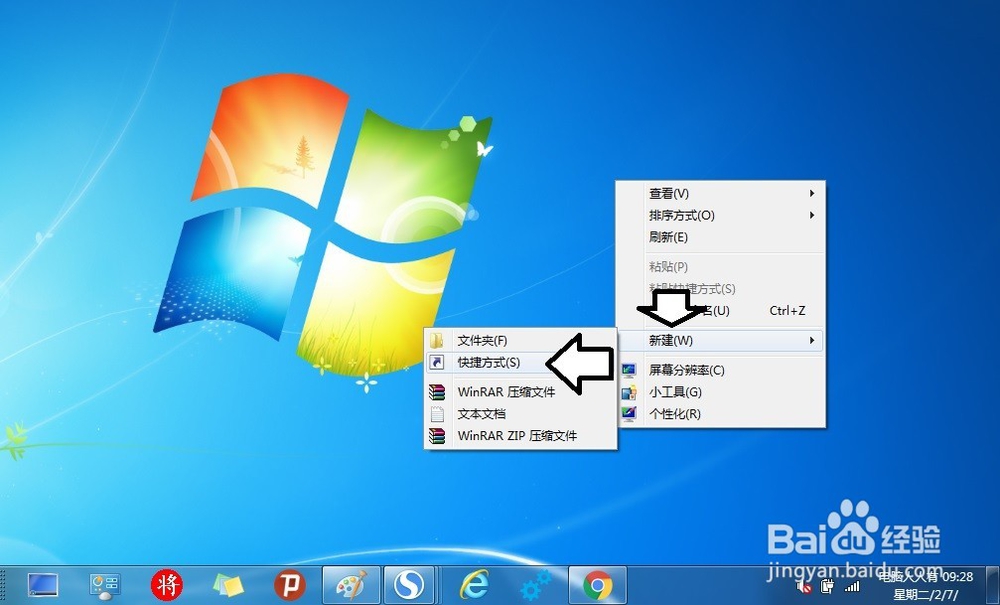Switch to Paint in the taskbar

click(x=351, y=585)
